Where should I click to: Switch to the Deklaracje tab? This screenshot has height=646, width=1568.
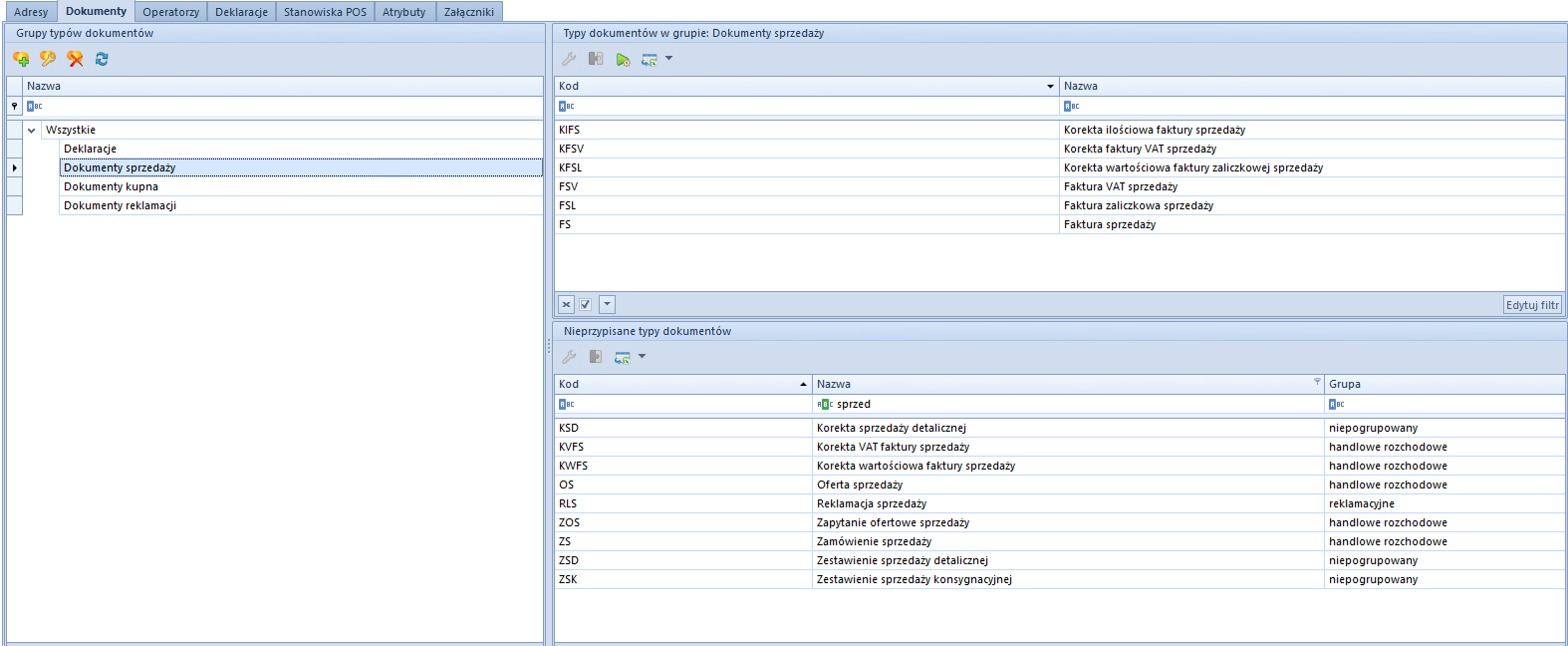241,12
